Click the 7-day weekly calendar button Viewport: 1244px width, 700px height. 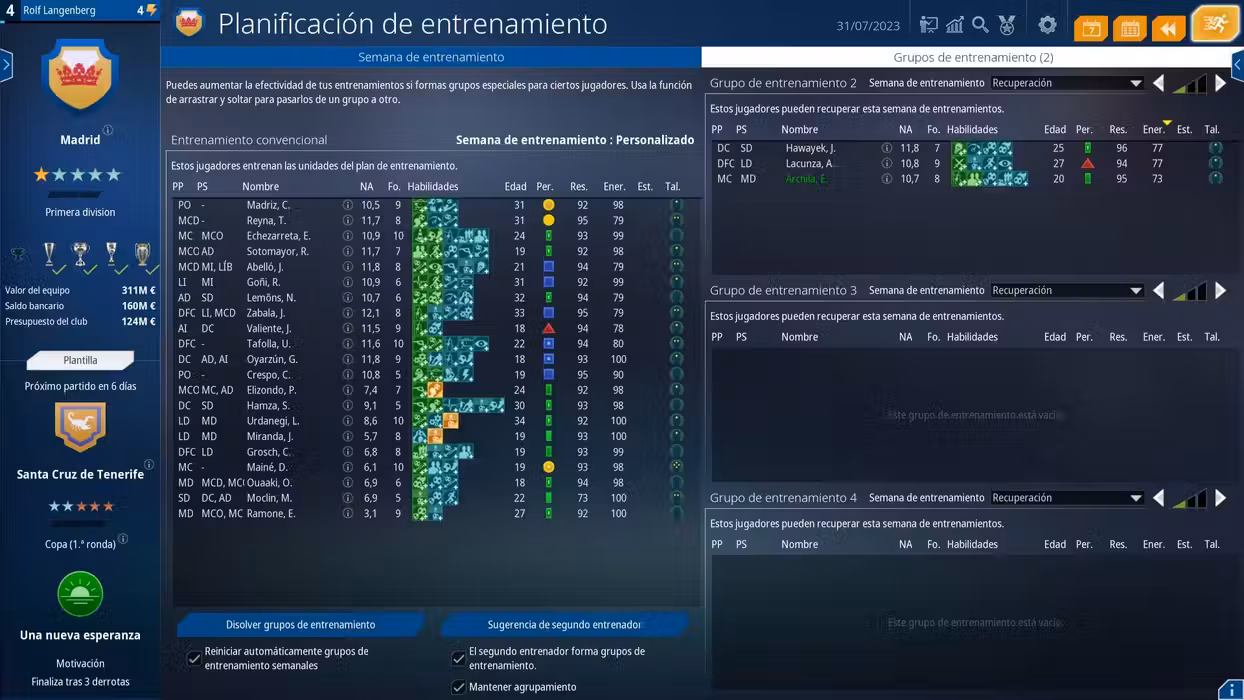[x=1091, y=27]
